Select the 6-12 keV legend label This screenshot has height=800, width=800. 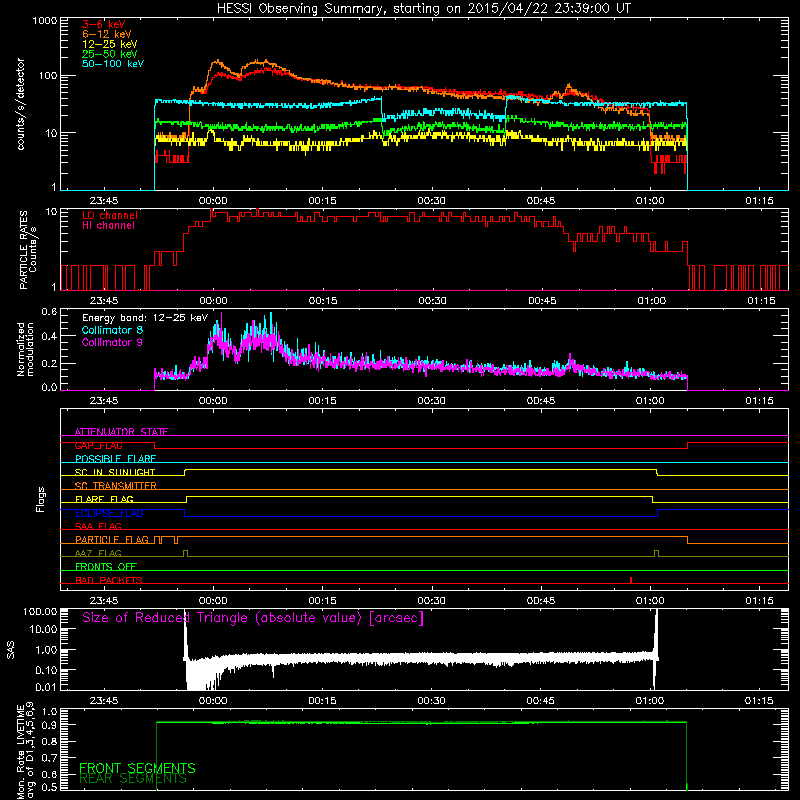point(107,34)
